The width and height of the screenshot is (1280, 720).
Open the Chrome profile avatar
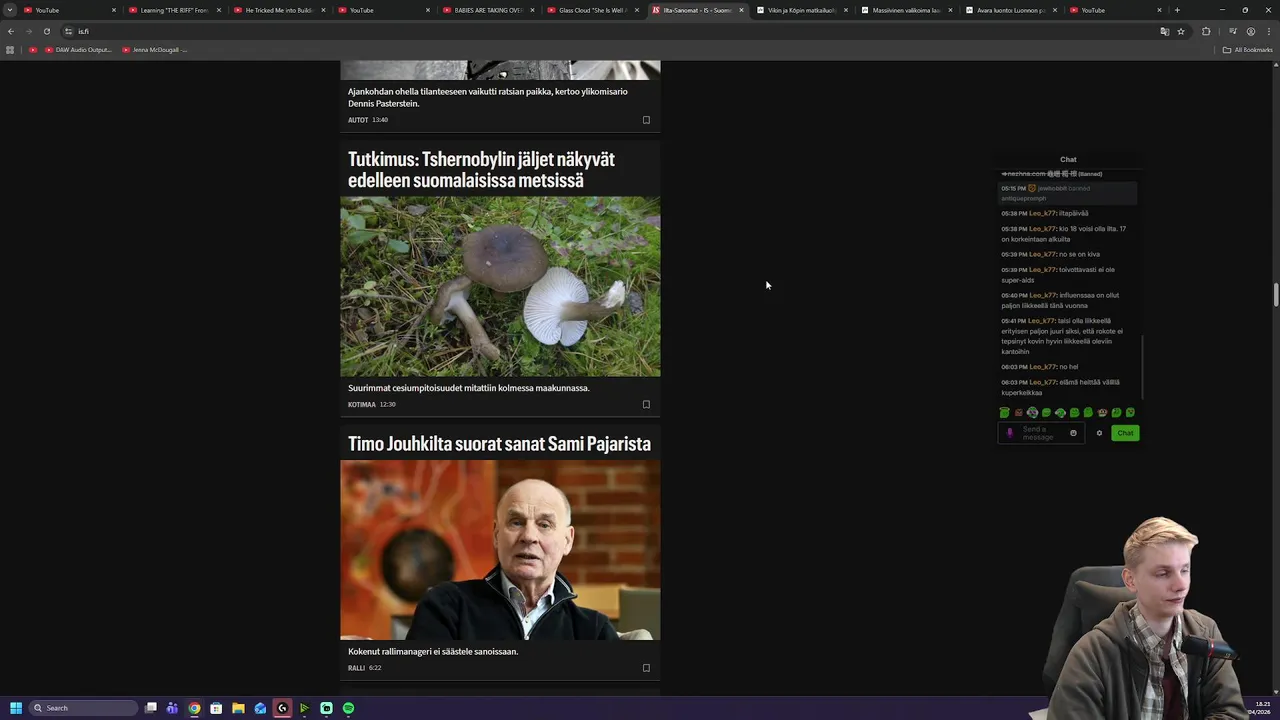click(x=1250, y=31)
